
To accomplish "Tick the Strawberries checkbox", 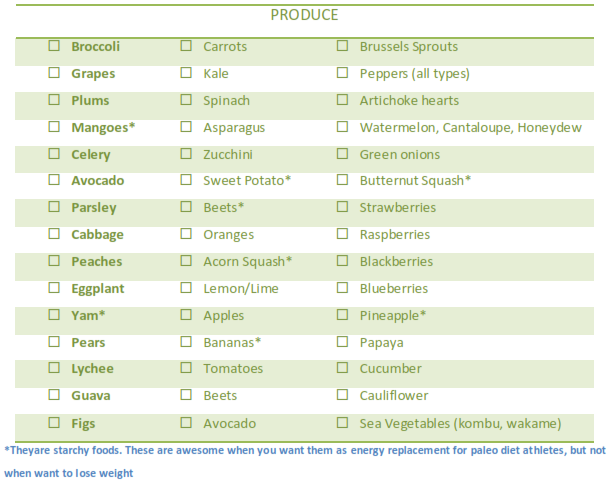I will point(342,208).
